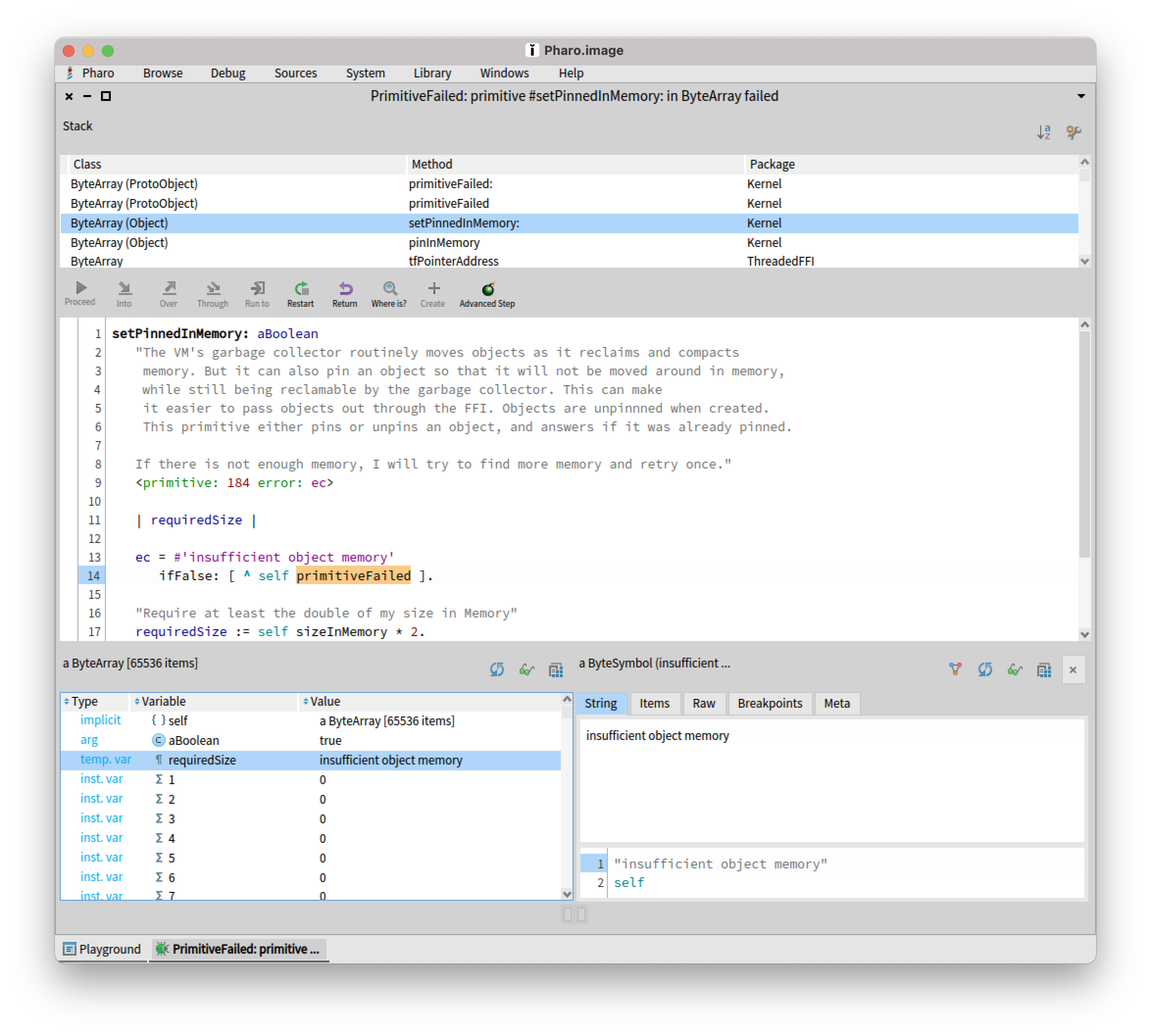This screenshot has height=1036, width=1151.
Task: Open the Debug menu
Action: tap(227, 73)
